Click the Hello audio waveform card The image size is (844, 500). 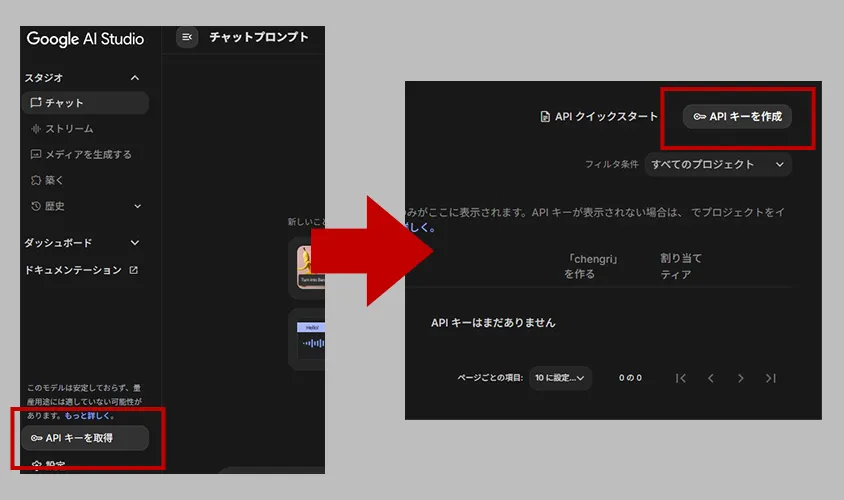(311, 340)
